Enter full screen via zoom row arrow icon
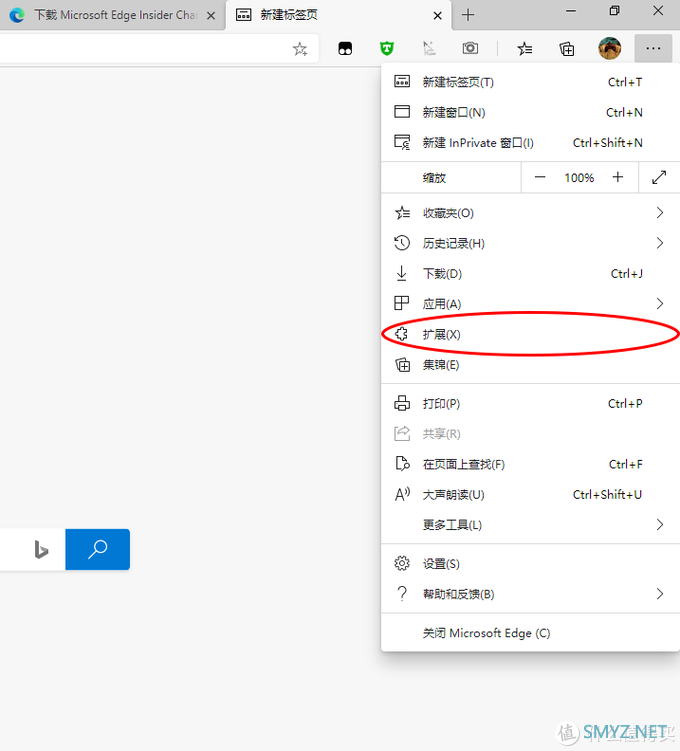Viewport: 680px width, 751px height. pos(659,178)
